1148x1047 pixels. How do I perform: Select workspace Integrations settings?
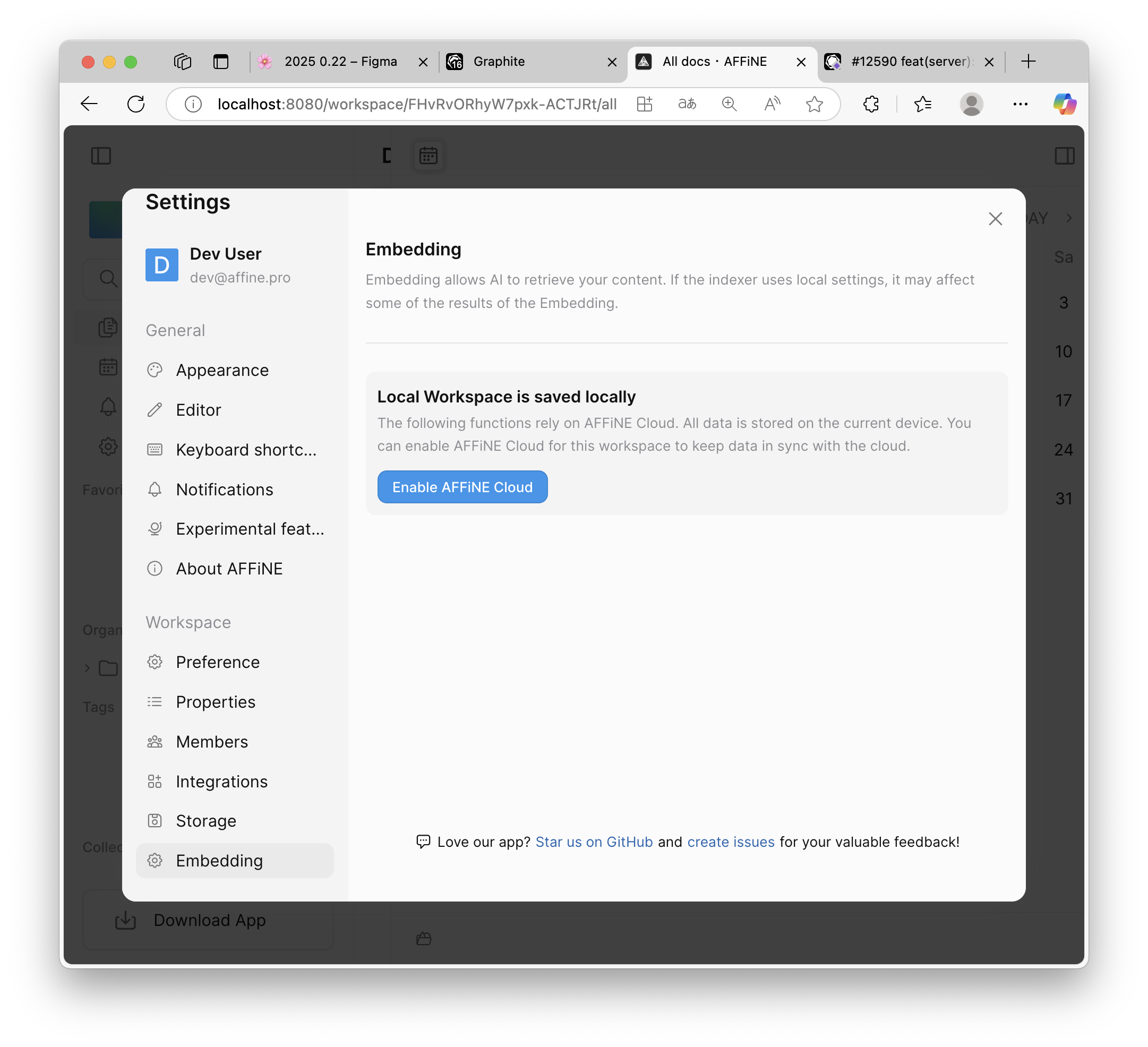(x=221, y=782)
